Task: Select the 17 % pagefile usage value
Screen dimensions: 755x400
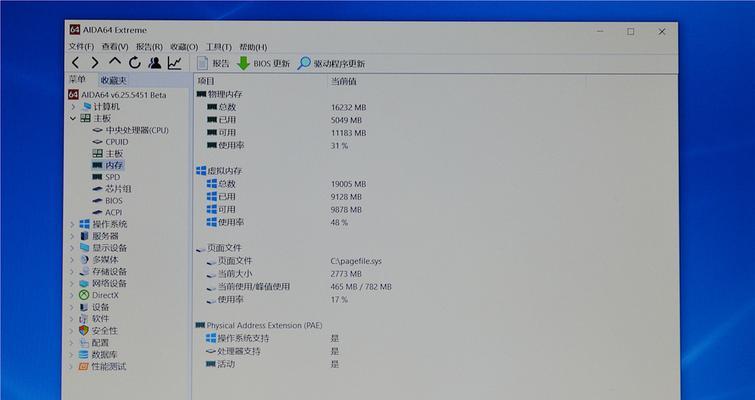Action: 339,299
